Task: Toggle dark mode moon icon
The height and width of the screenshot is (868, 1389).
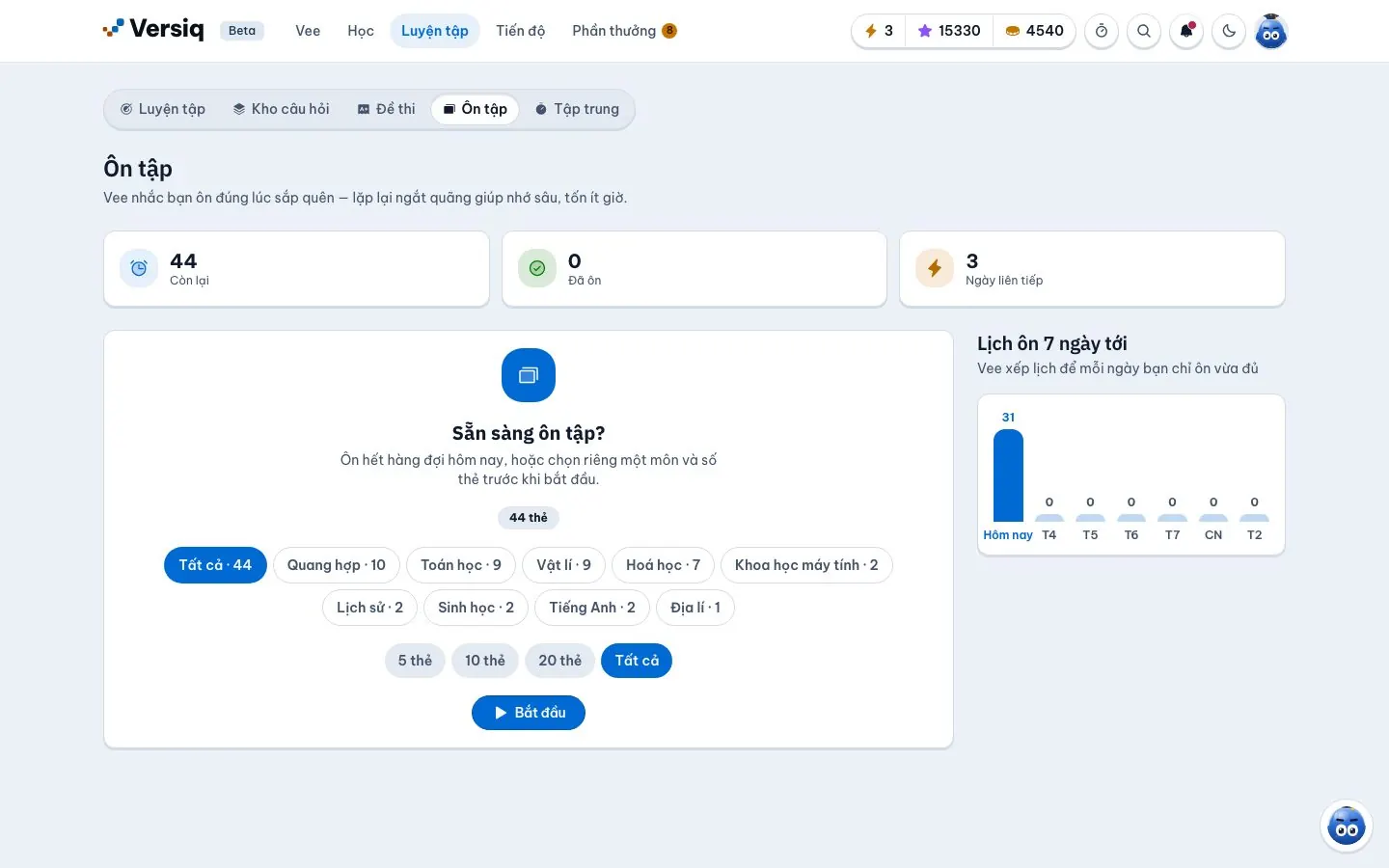Action: tap(1229, 31)
